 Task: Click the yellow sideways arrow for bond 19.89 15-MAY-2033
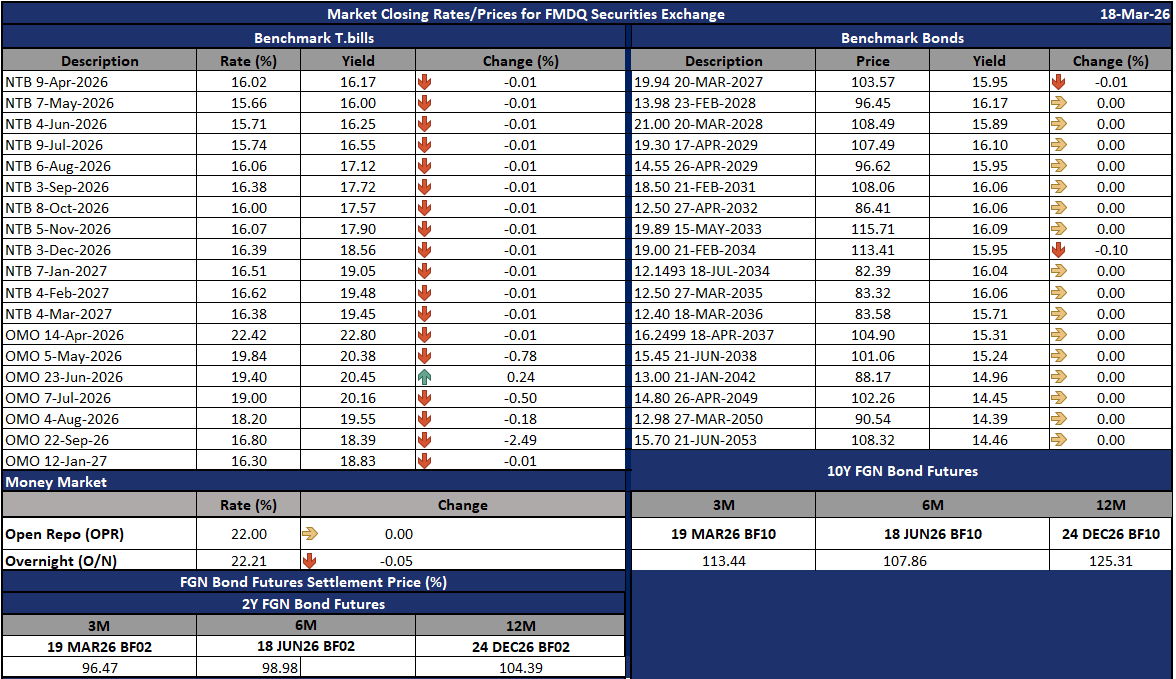pos(1058,229)
